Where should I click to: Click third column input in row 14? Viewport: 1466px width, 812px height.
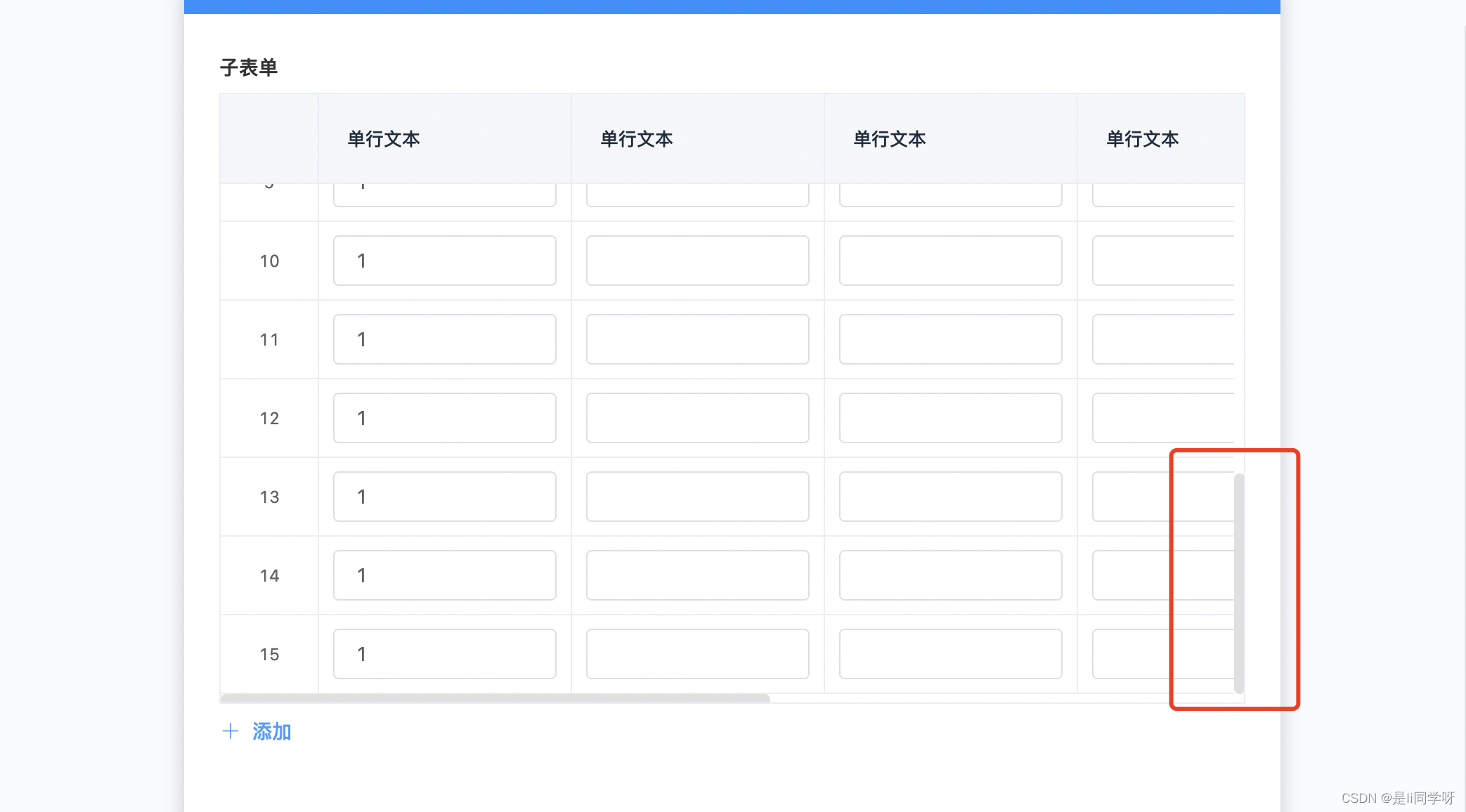click(x=950, y=575)
